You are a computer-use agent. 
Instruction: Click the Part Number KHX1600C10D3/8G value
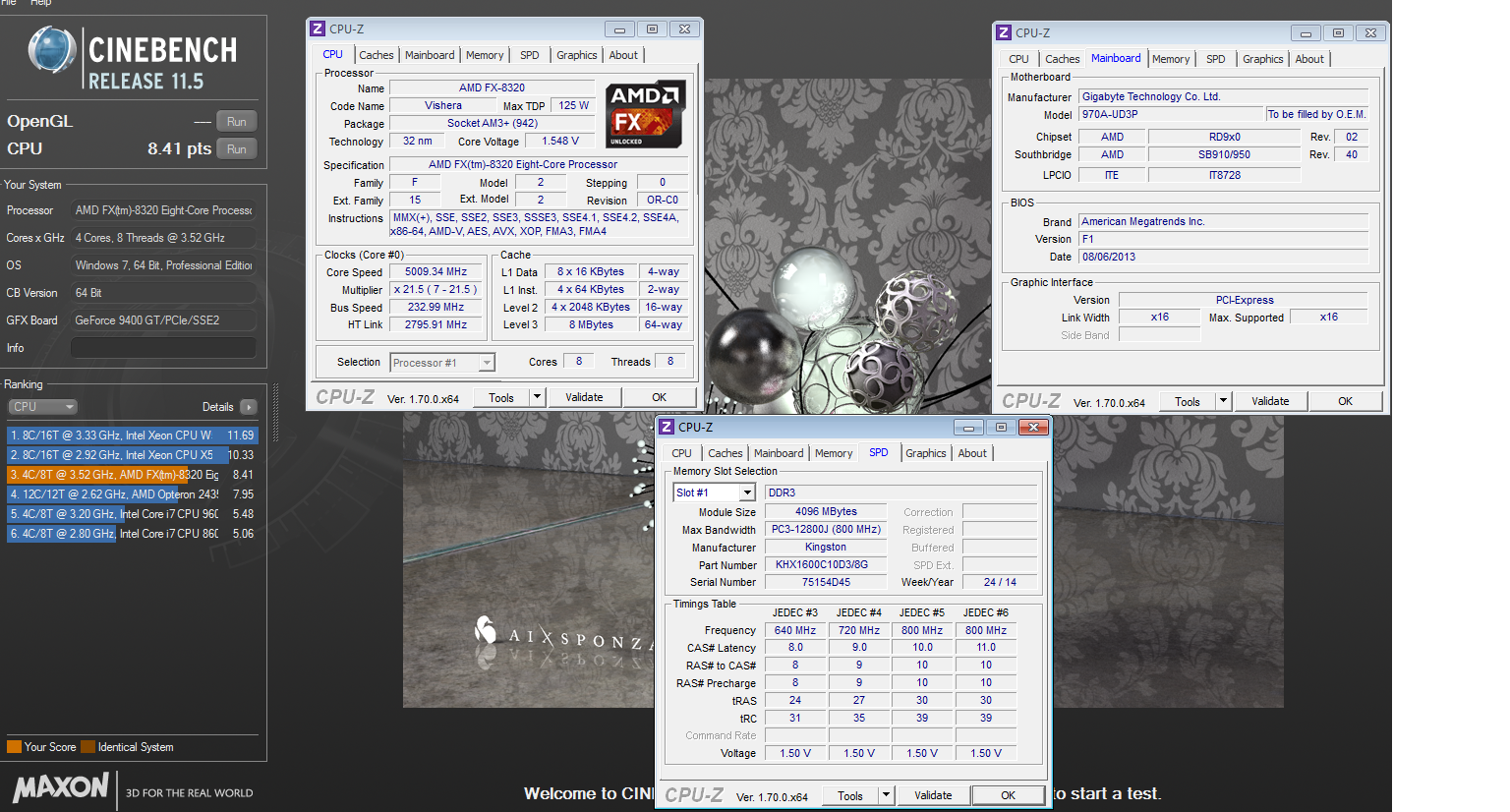pos(826,565)
